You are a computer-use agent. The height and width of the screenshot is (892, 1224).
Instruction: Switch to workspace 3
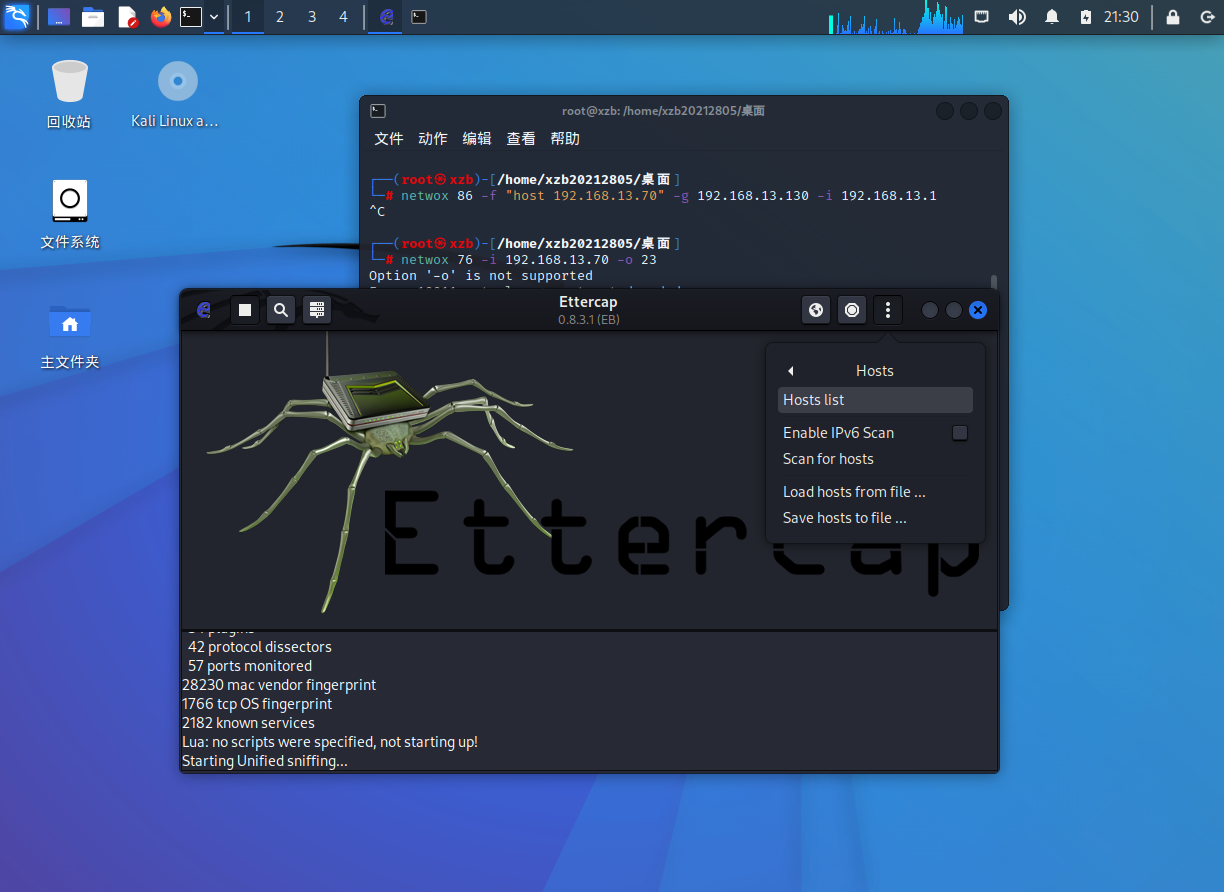coord(312,17)
